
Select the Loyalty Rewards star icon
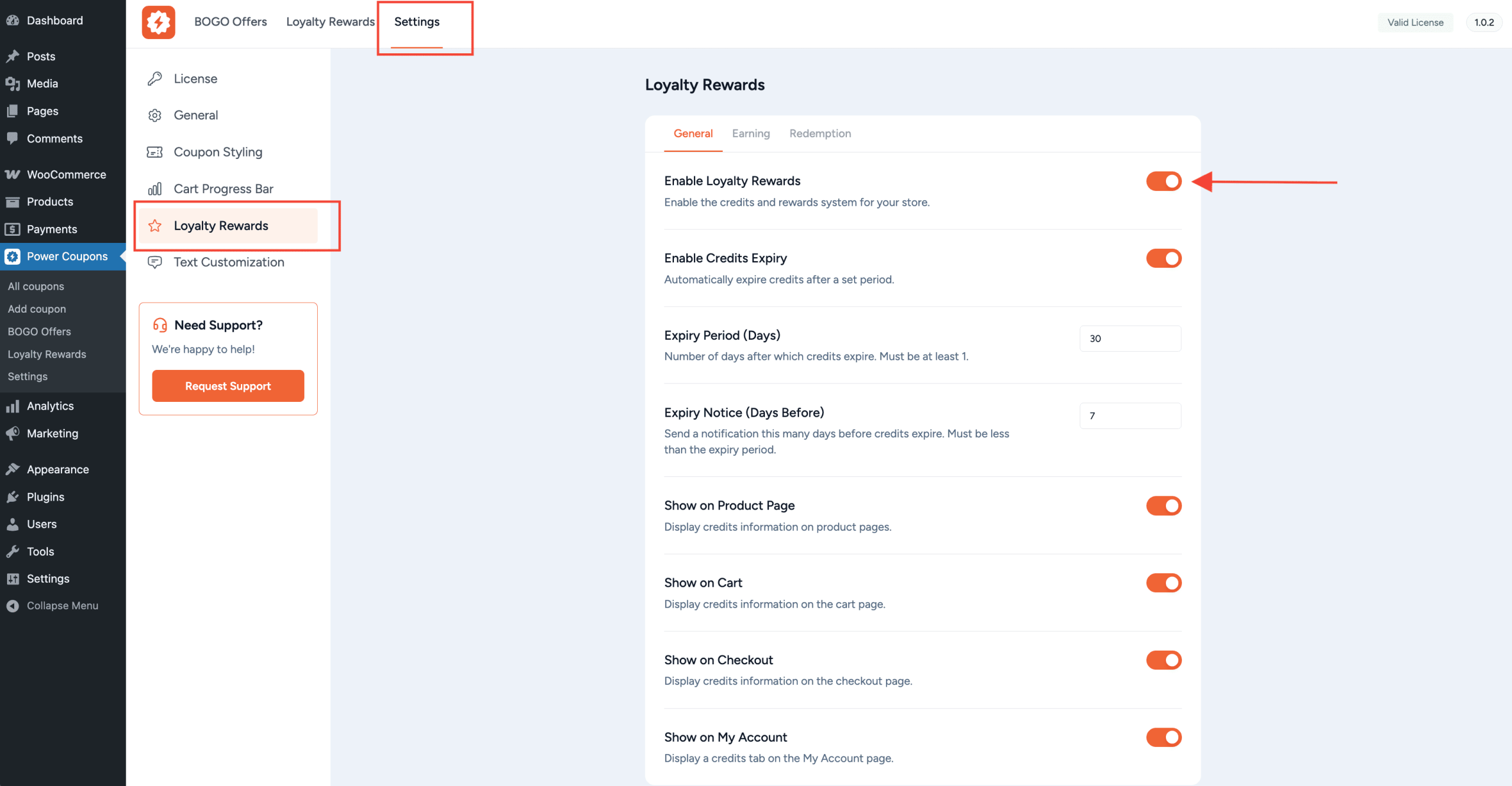[x=155, y=225]
